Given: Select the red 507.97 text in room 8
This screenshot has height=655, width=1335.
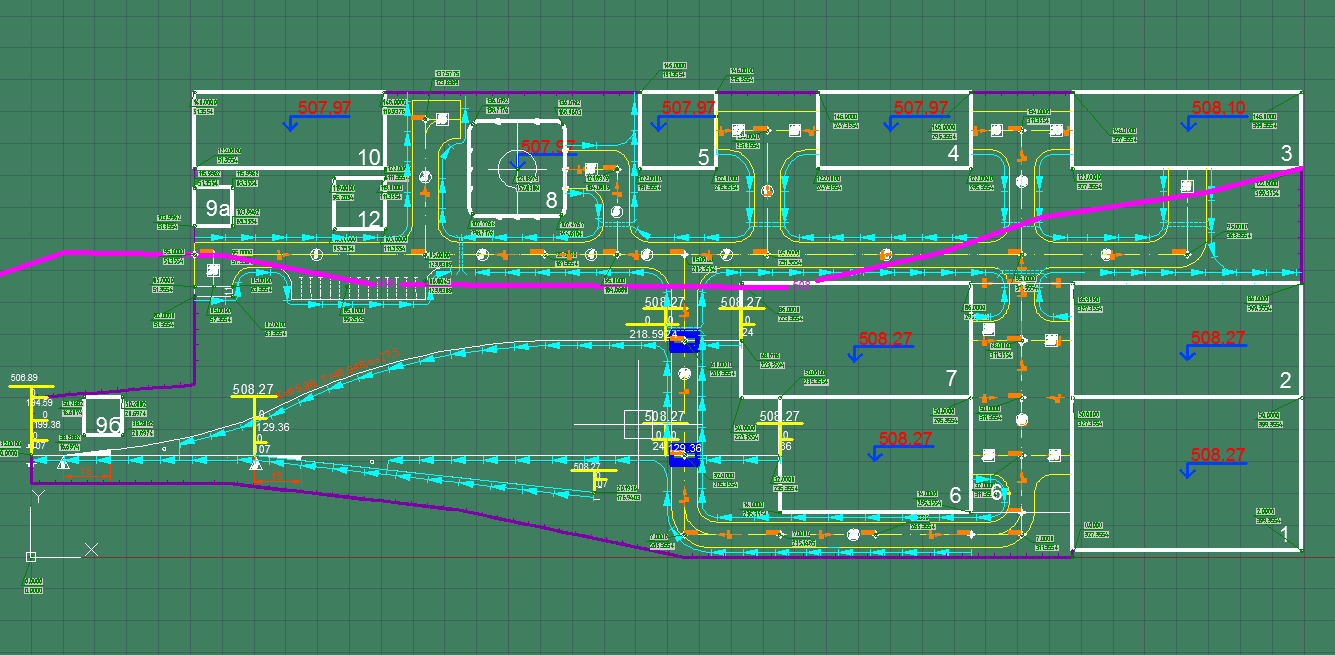Looking at the screenshot, I should point(548,146).
